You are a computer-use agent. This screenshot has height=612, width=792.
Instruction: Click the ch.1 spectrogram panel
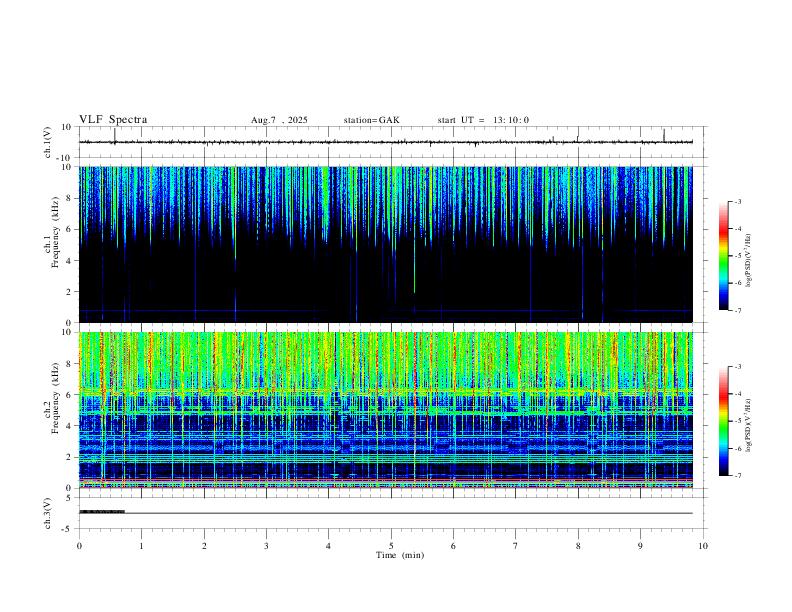coord(386,244)
